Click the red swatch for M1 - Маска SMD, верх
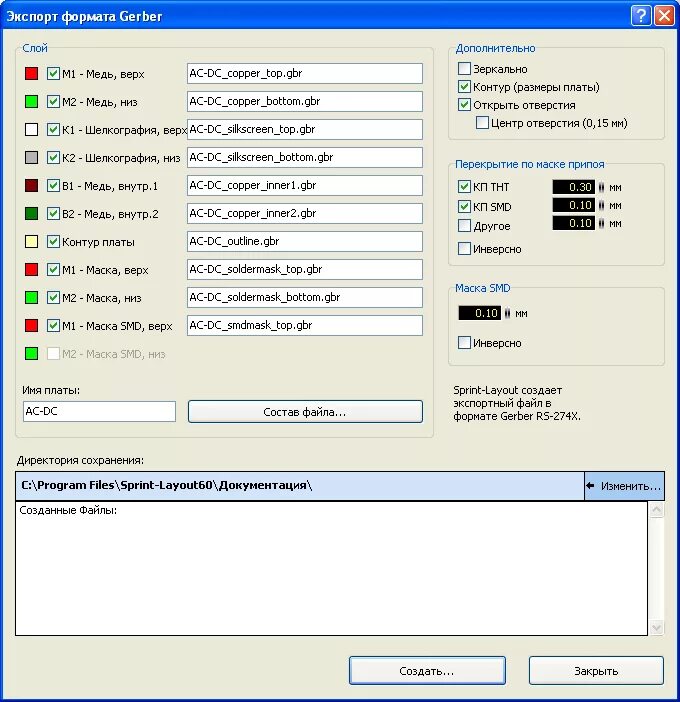Viewport: 680px width, 702px height. (x=31, y=325)
